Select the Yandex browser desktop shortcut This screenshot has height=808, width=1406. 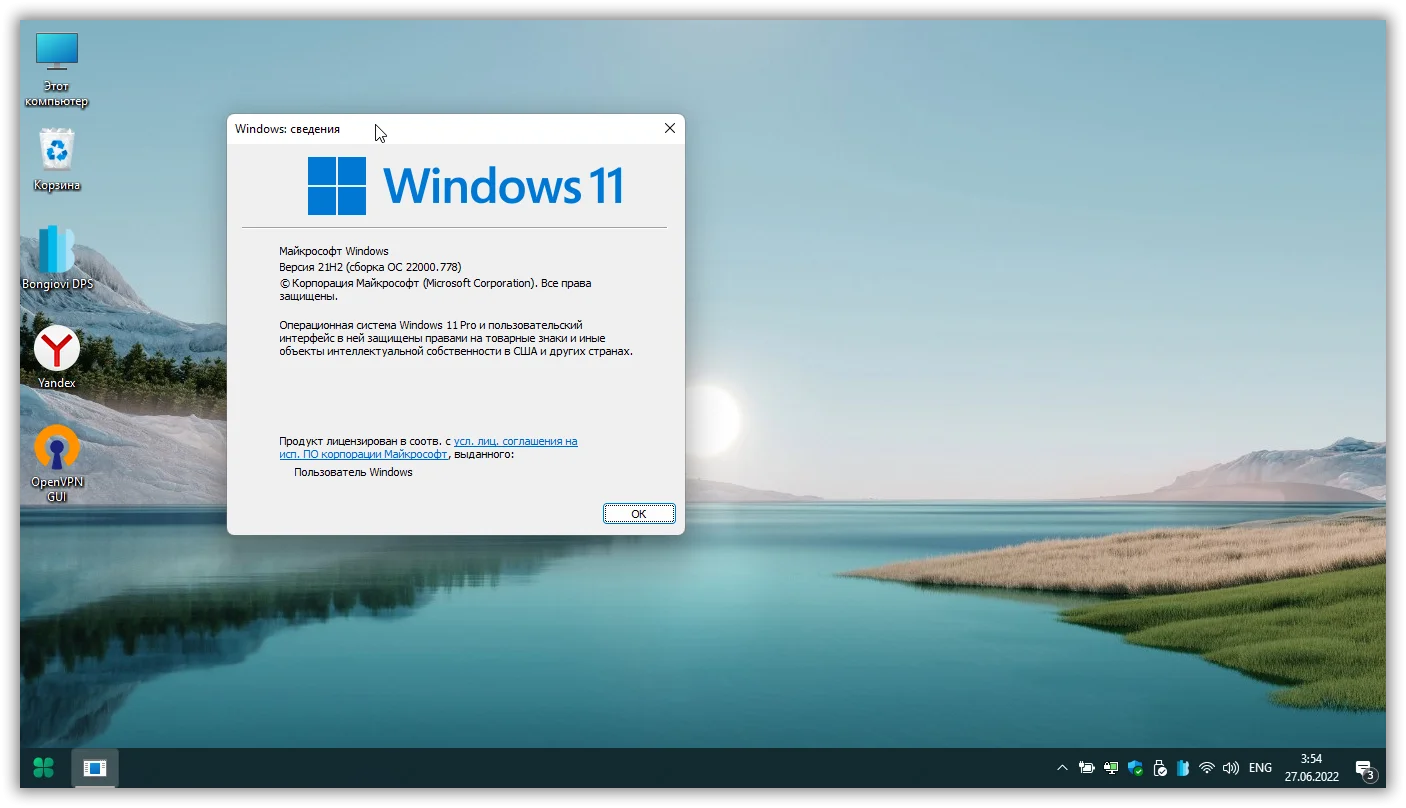[57, 357]
